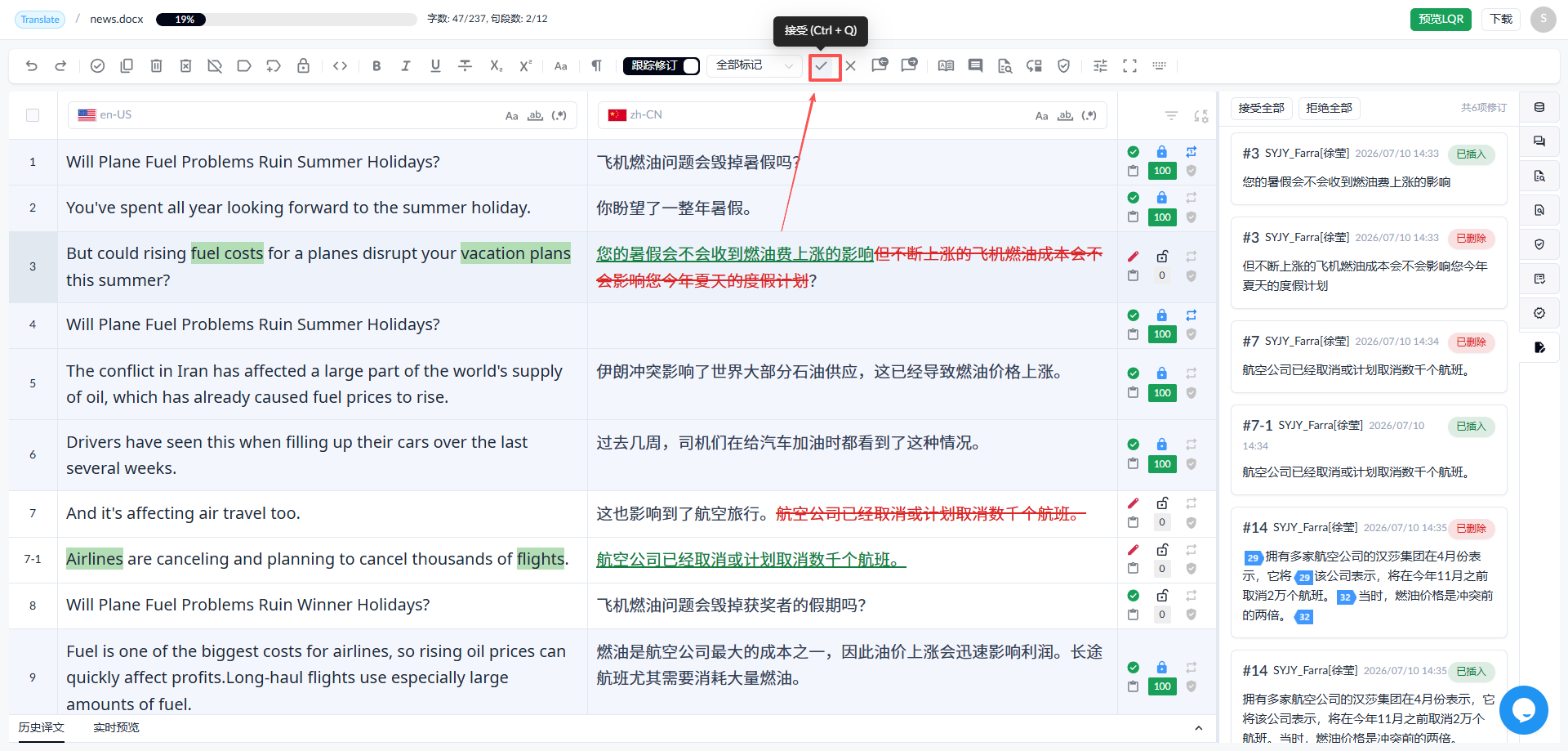Apply bold formatting
This screenshot has width=1568, height=751.
(376, 66)
